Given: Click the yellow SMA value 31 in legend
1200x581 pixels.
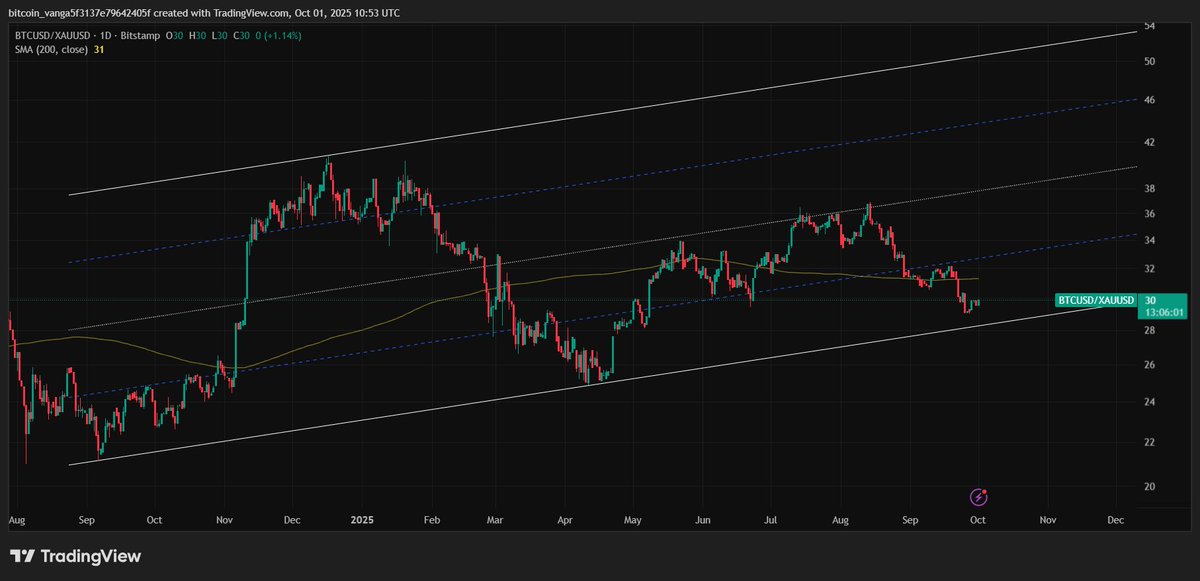Looking at the screenshot, I should tap(98, 50).
